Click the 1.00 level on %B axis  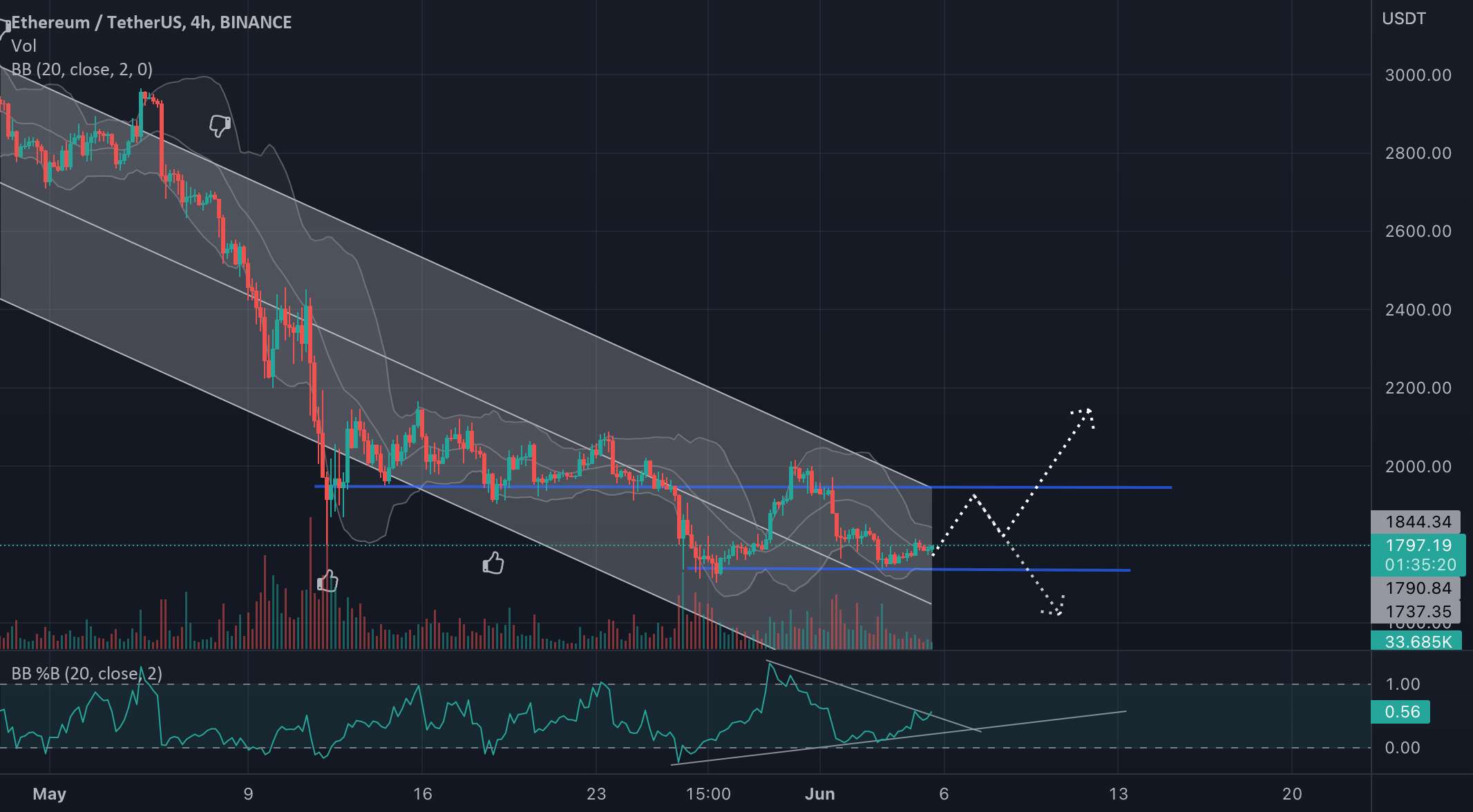(1403, 684)
